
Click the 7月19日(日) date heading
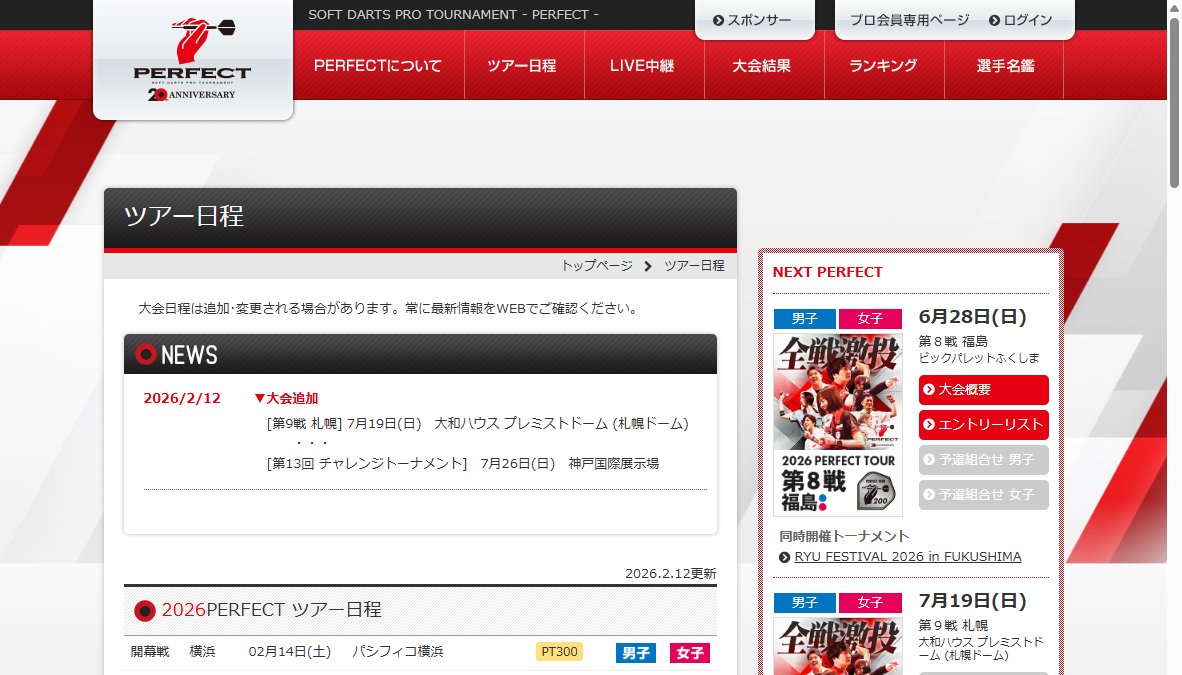[972, 601]
